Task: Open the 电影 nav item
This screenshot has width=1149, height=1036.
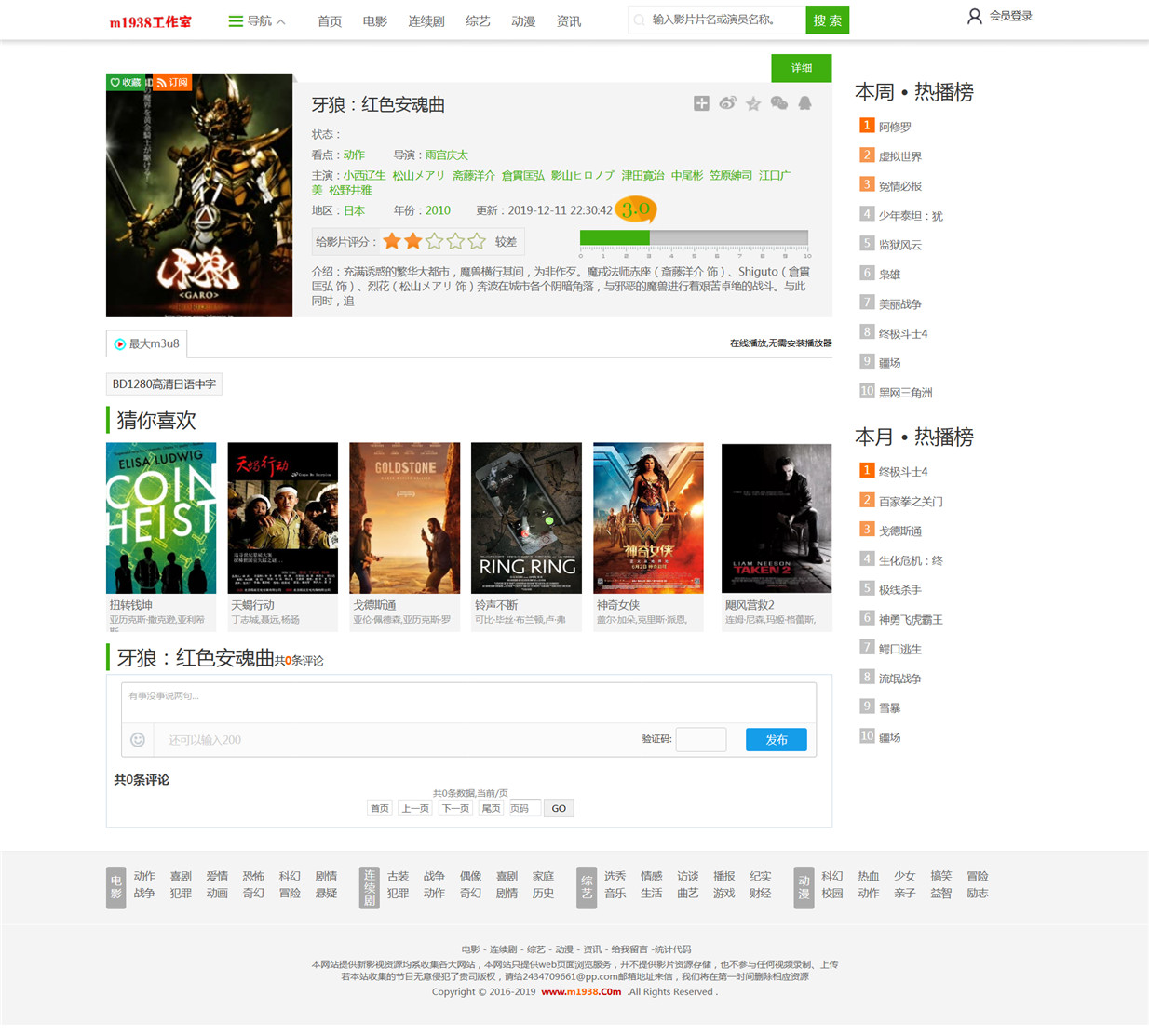Action: [375, 20]
